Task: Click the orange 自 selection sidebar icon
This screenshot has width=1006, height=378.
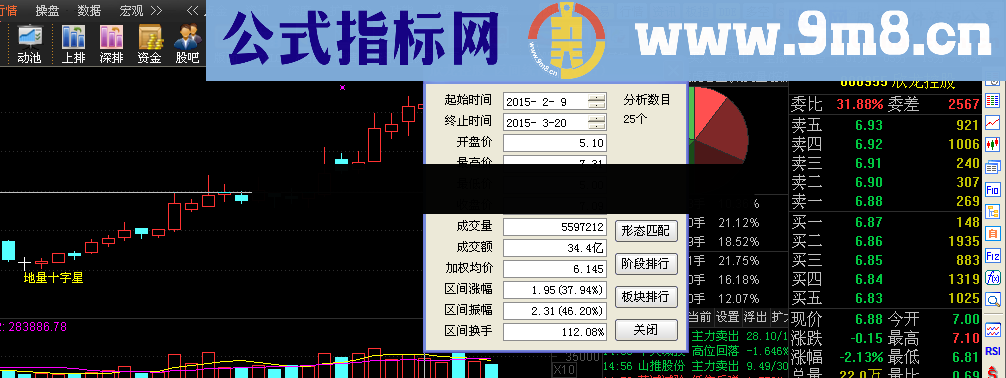Action: 993,233
